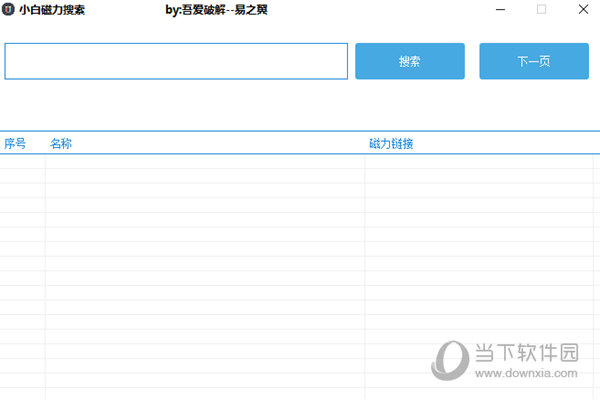Close the 小白磁力搜索 window

tap(583, 10)
